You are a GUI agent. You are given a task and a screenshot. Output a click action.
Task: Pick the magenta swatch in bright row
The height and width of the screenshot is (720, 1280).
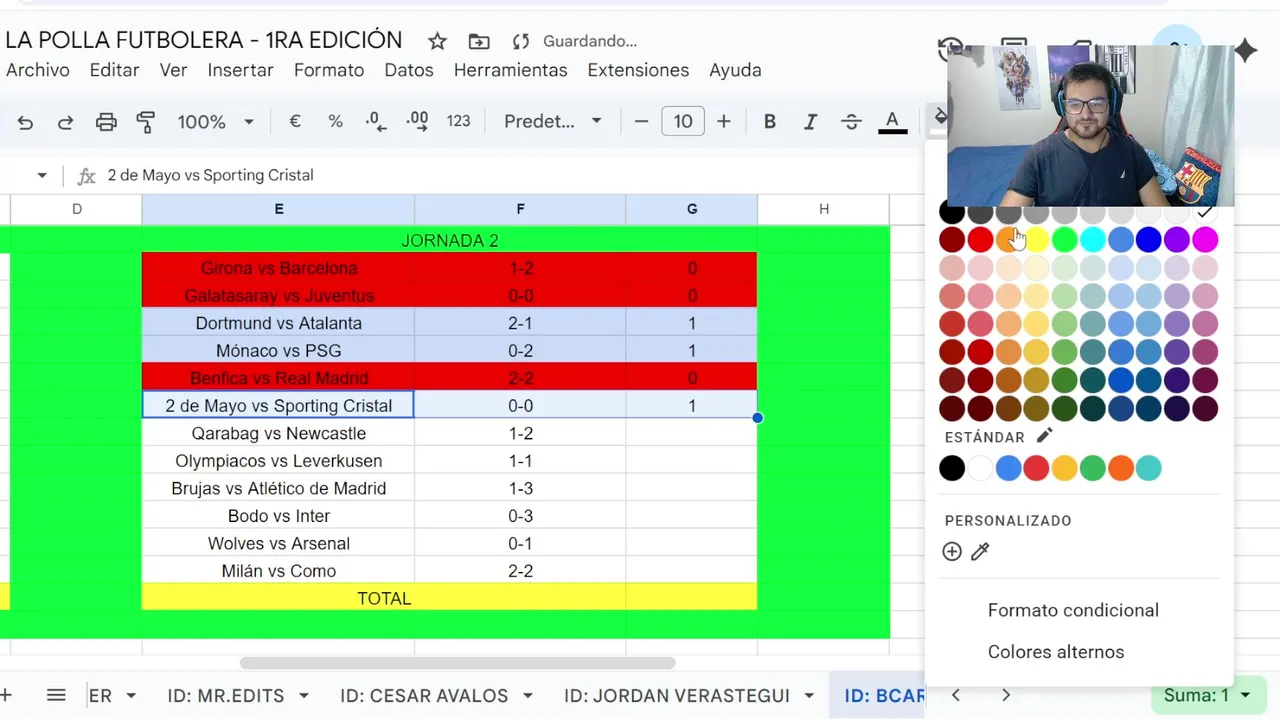(x=1204, y=239)
